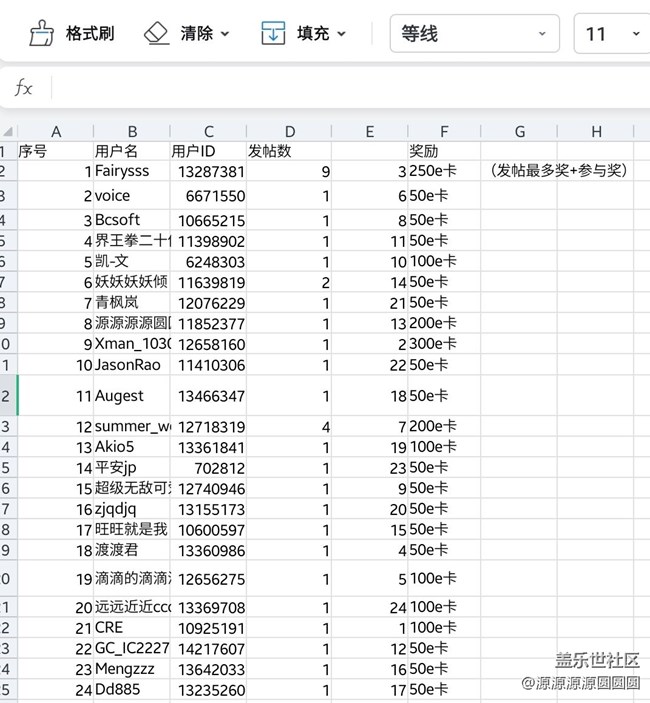Select column A header

56,132
